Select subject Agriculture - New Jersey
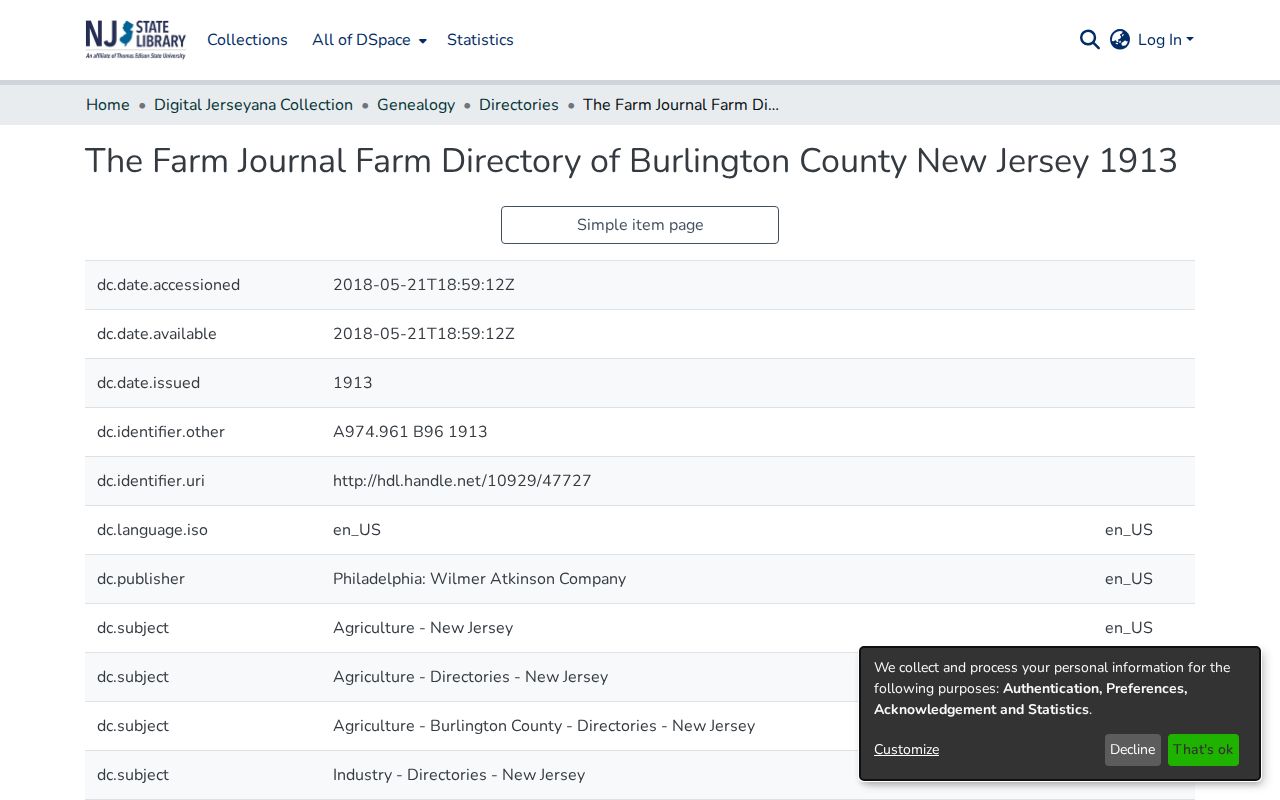The image size is (1280, 800). (x=423, y=628)
